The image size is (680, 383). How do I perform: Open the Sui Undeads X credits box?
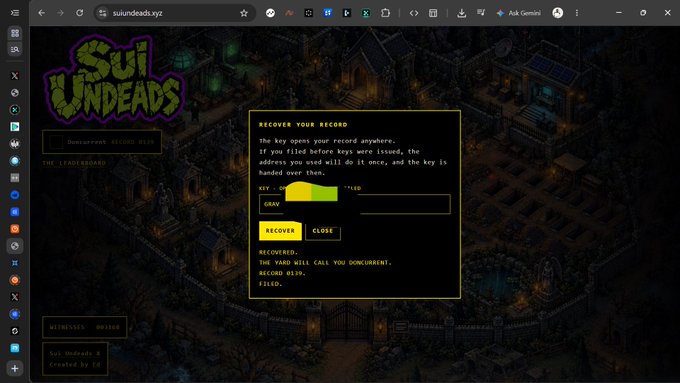(75, 359)
